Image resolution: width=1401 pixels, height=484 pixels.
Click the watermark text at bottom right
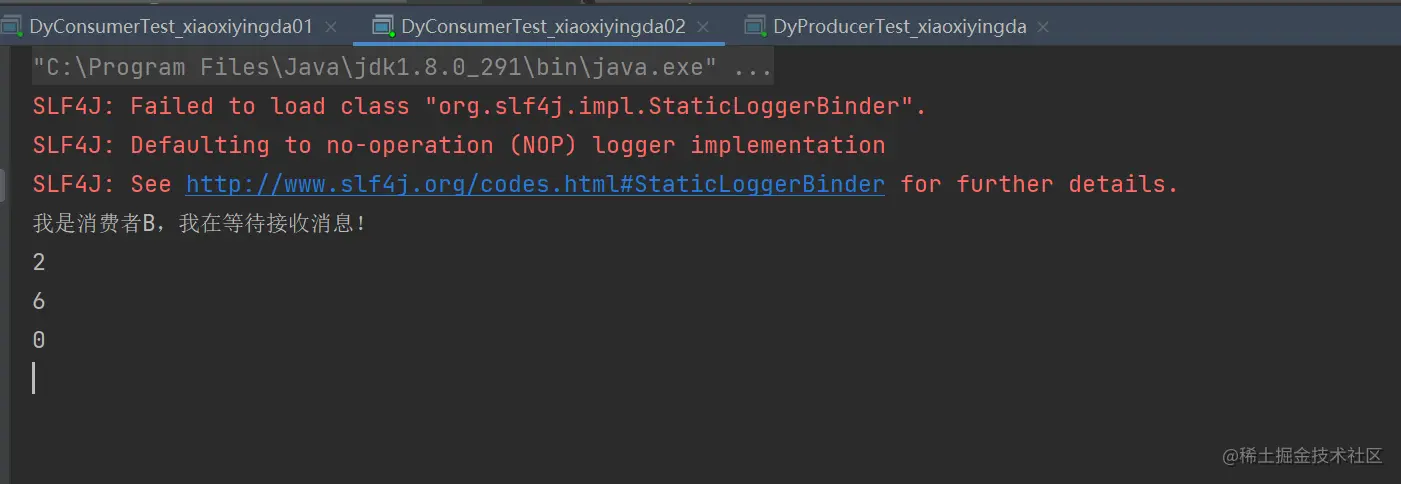tap(1302, 455)
